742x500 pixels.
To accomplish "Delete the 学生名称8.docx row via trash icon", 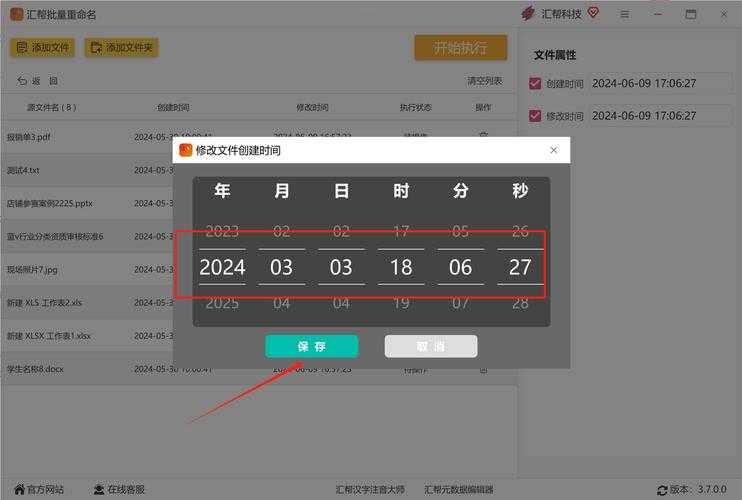I will click(483, 370).
